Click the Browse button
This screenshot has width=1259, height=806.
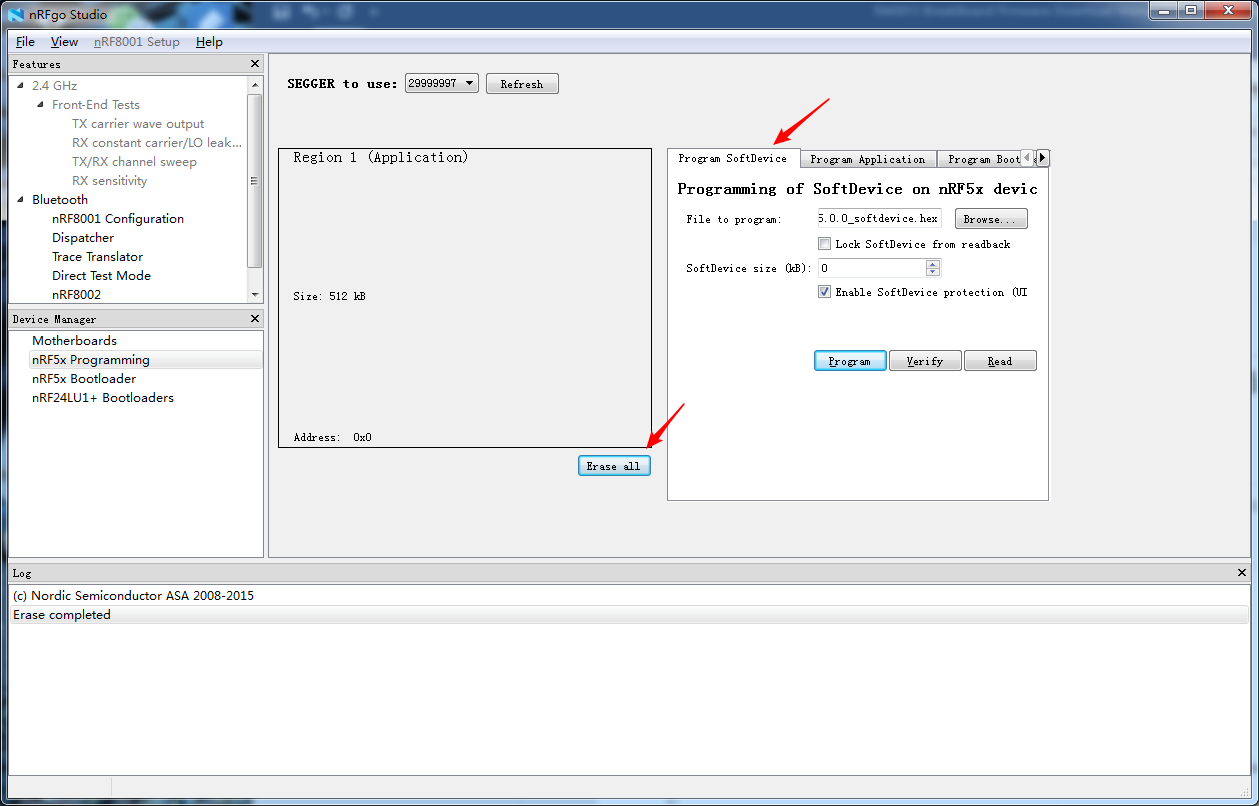tap(991, 219)
